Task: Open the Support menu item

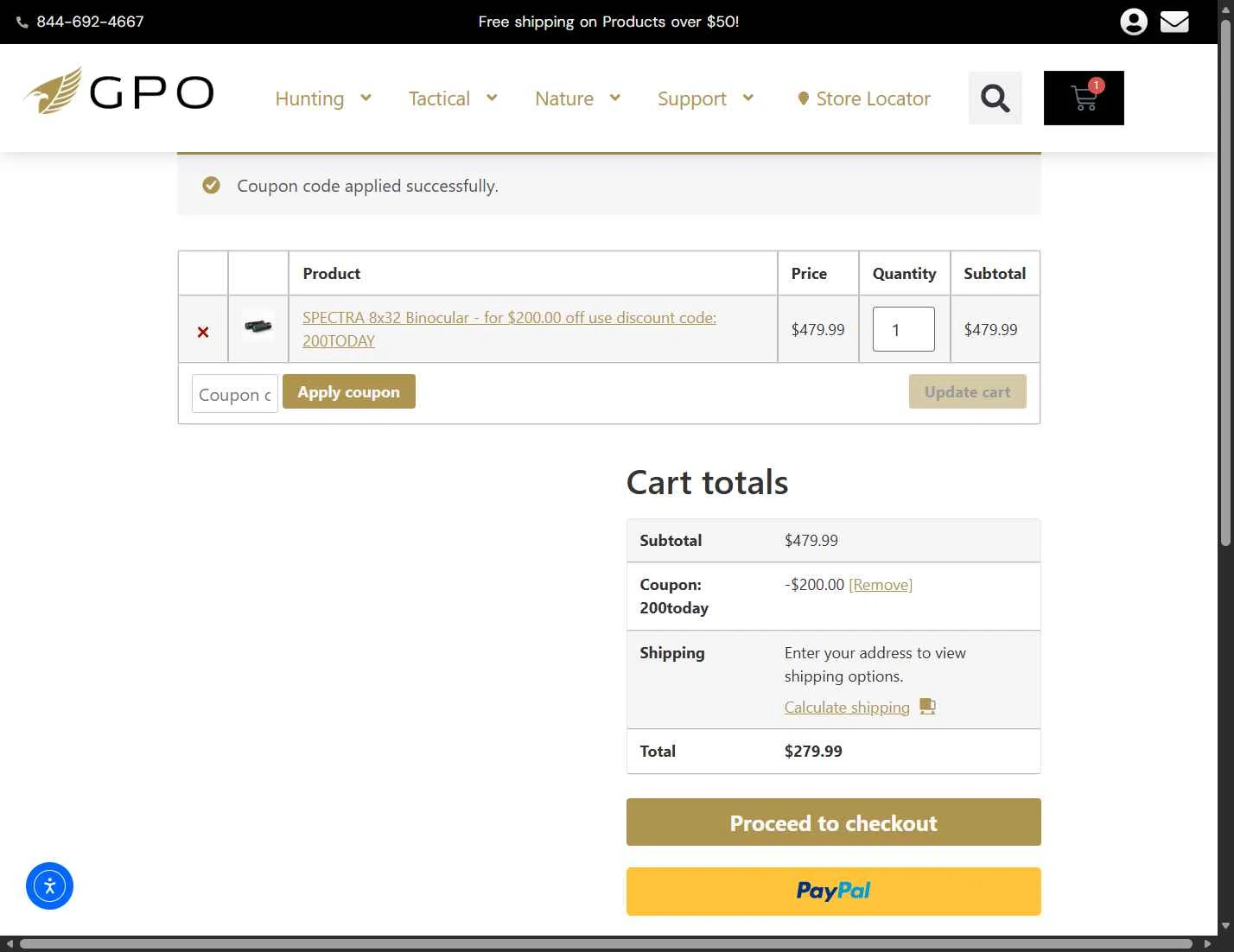Action: 692,98
